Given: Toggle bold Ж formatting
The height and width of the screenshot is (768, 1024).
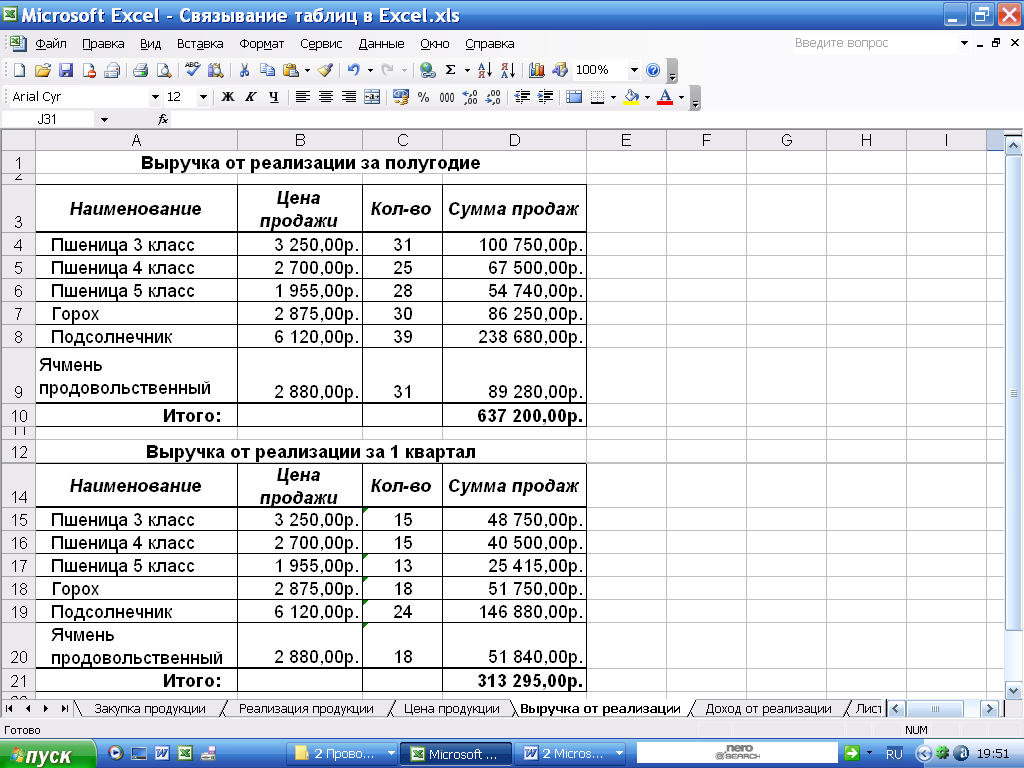Looking at the screenshot, I should 227,97.
